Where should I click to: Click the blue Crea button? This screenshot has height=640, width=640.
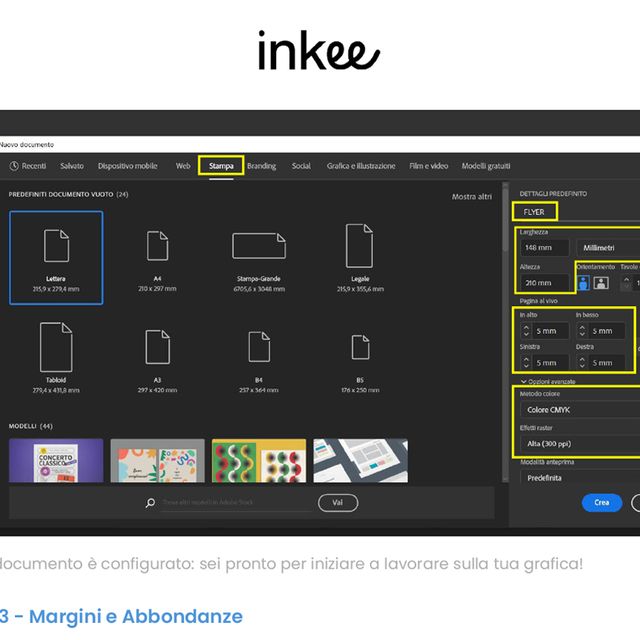pos(602,502)
